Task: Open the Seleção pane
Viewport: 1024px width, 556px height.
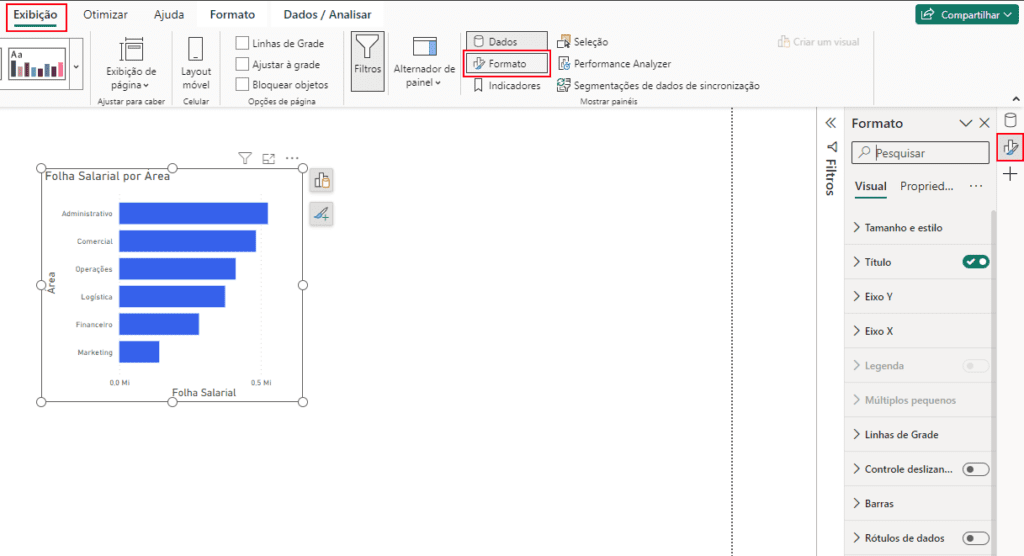Action: [583, 42]
